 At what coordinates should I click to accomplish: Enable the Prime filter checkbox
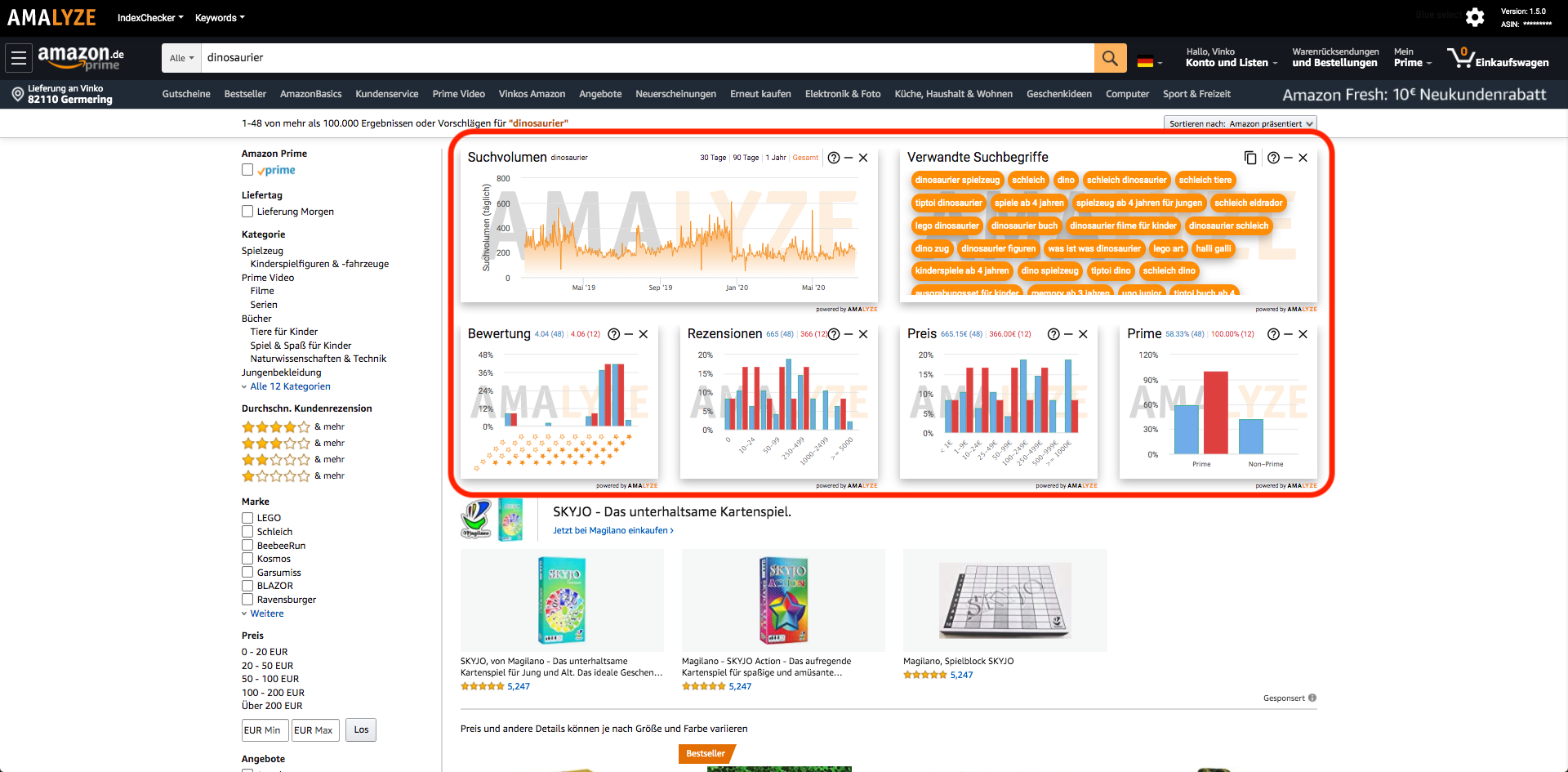(247, 170)
